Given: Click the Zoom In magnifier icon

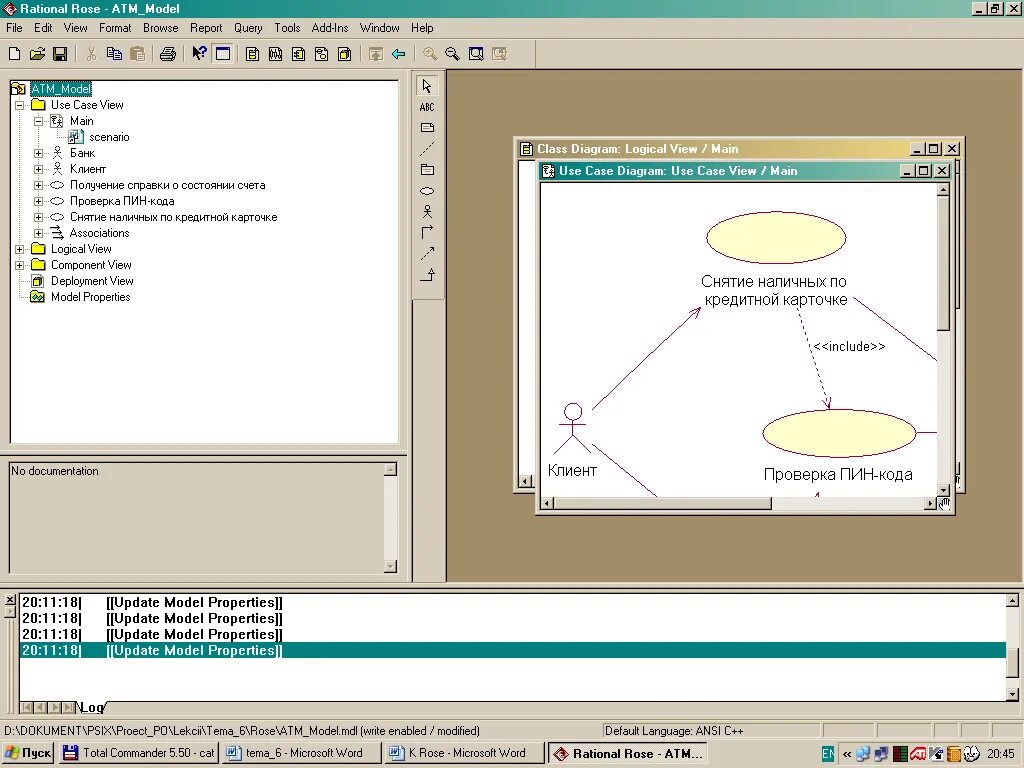Looking at the screenshot, I should 430,54.
